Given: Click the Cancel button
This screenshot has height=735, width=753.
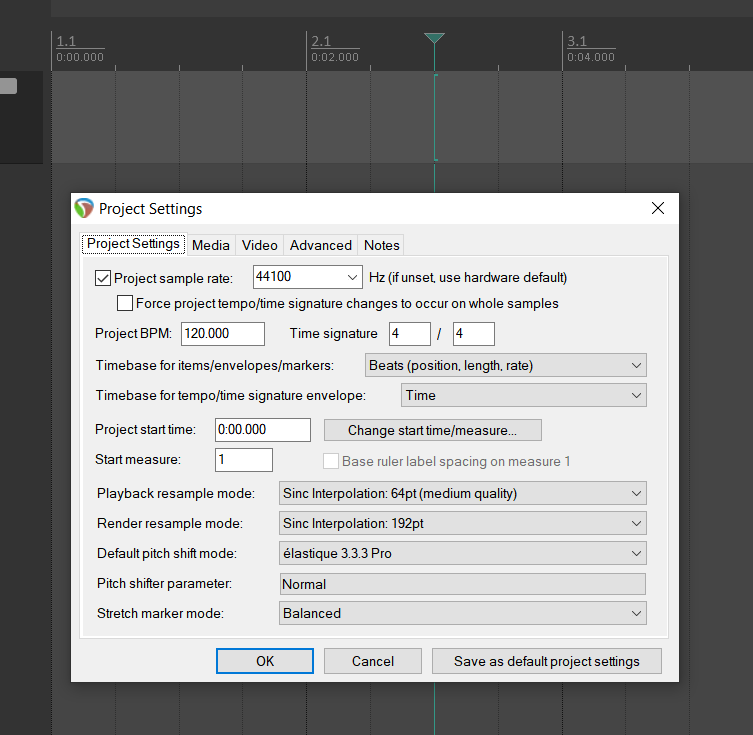Looking at the screenshot, I should 373,661.
